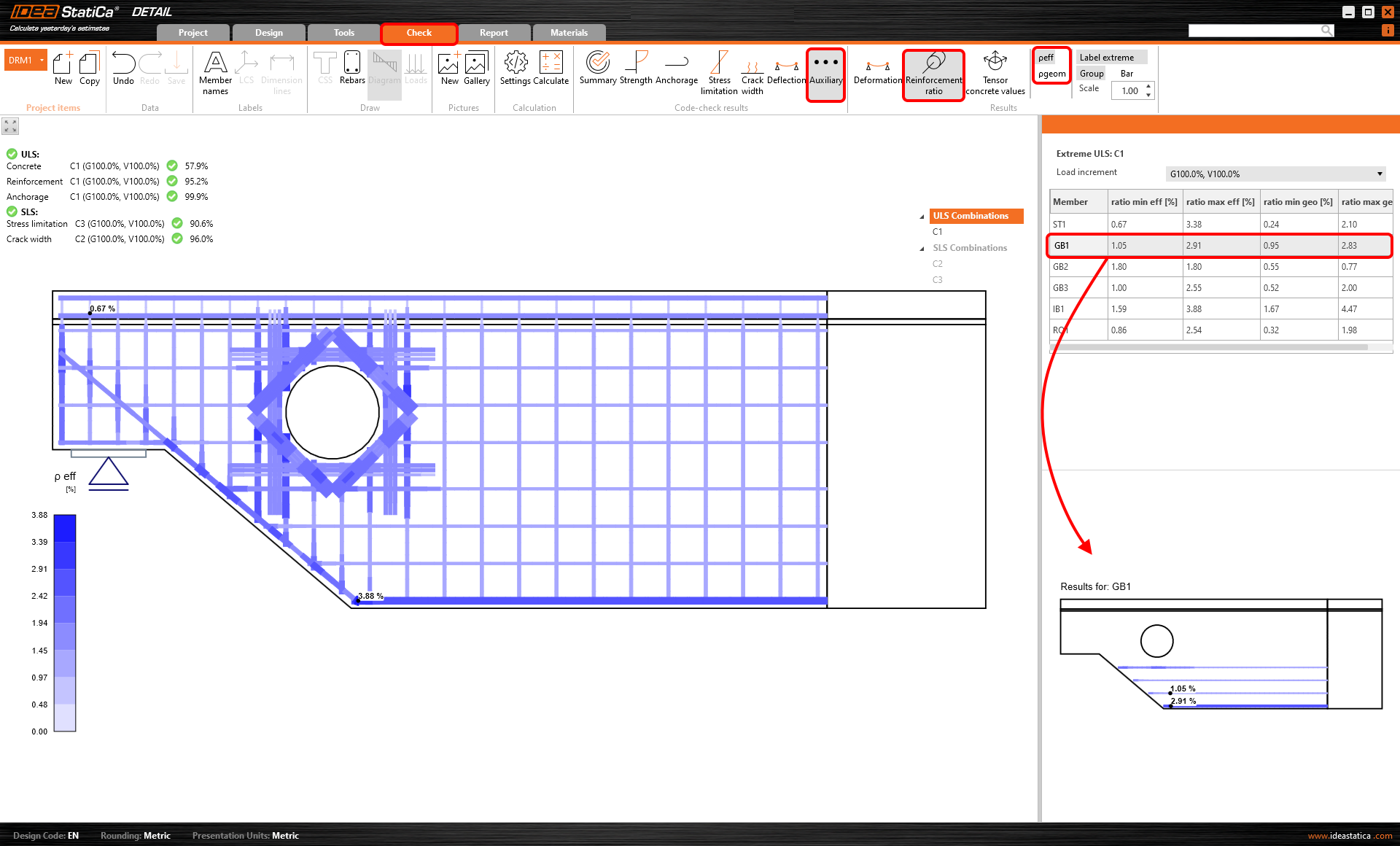This screenshot has width=1400, height=846.
Task: Toggle the Label extreme option
Action: (1106, 58)
